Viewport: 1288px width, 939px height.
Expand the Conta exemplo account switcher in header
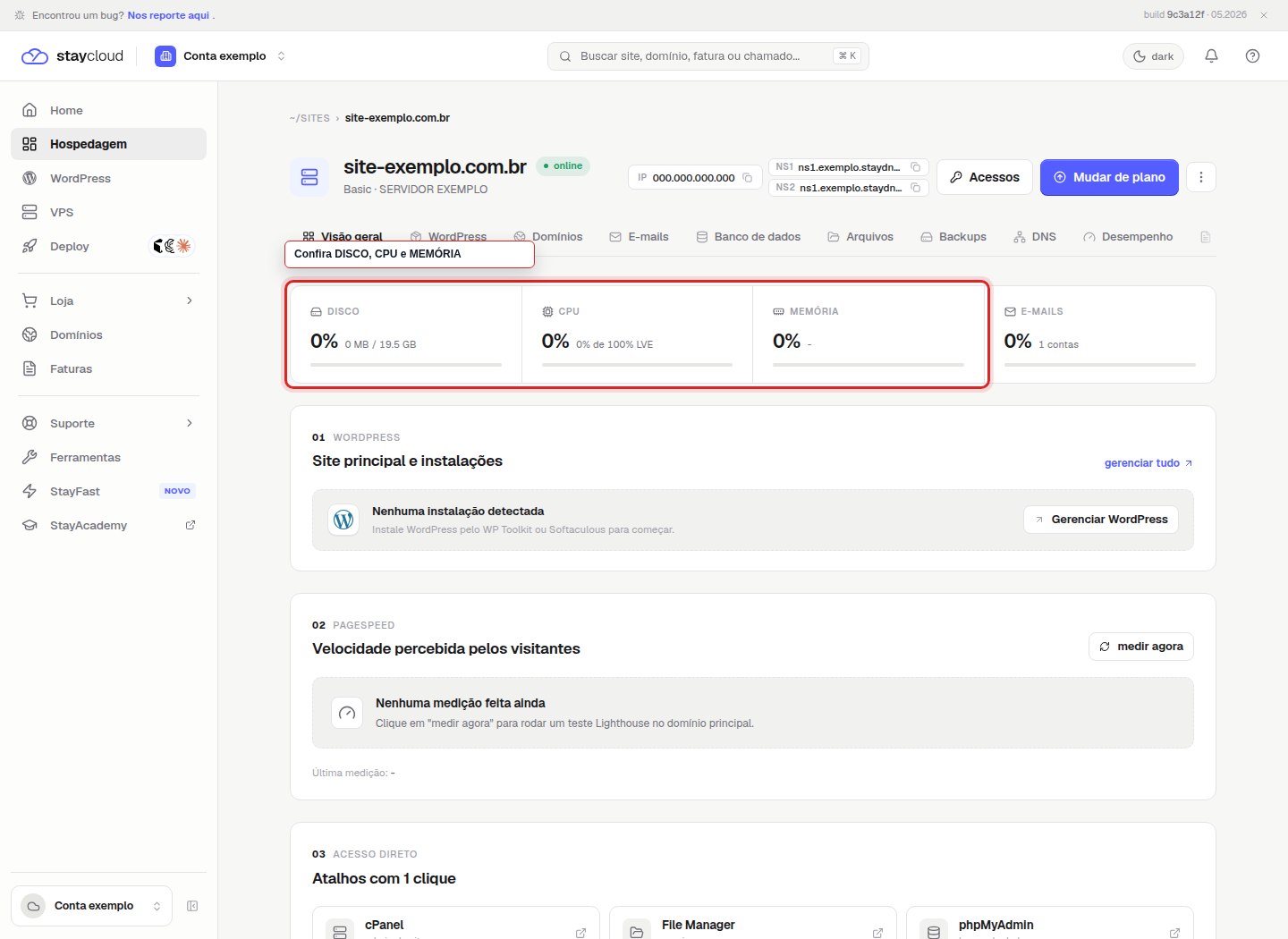point(220,55)
